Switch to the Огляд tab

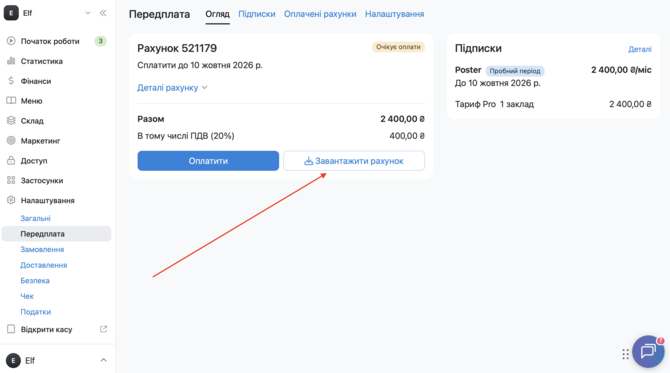(217, 14)
